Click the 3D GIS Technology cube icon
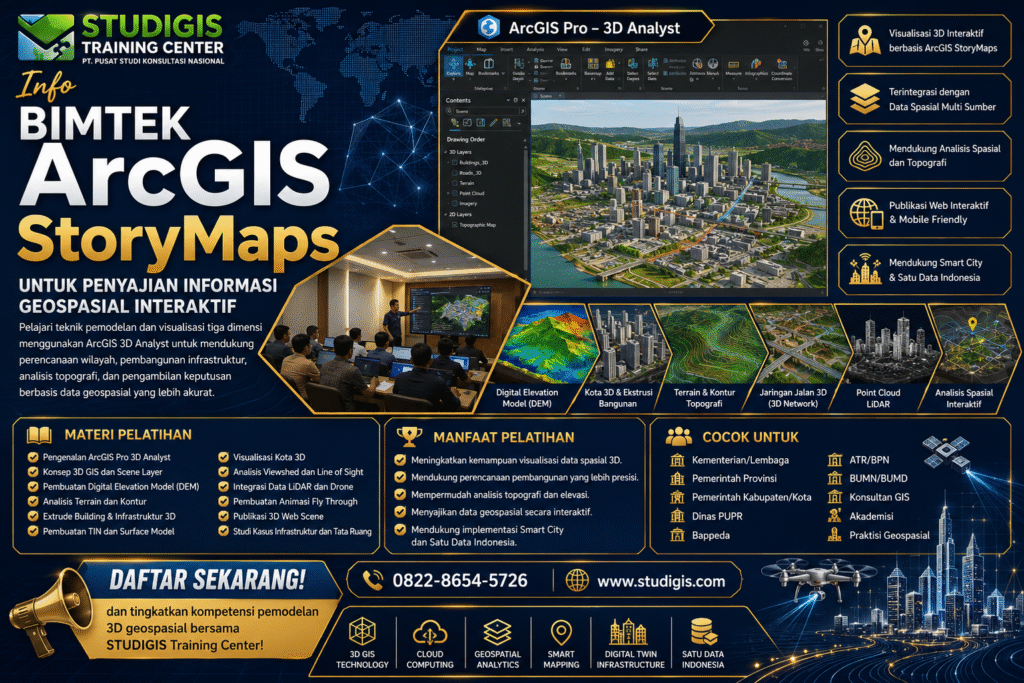This screenshot has height=683, width=1024. [x=362, y=631]
